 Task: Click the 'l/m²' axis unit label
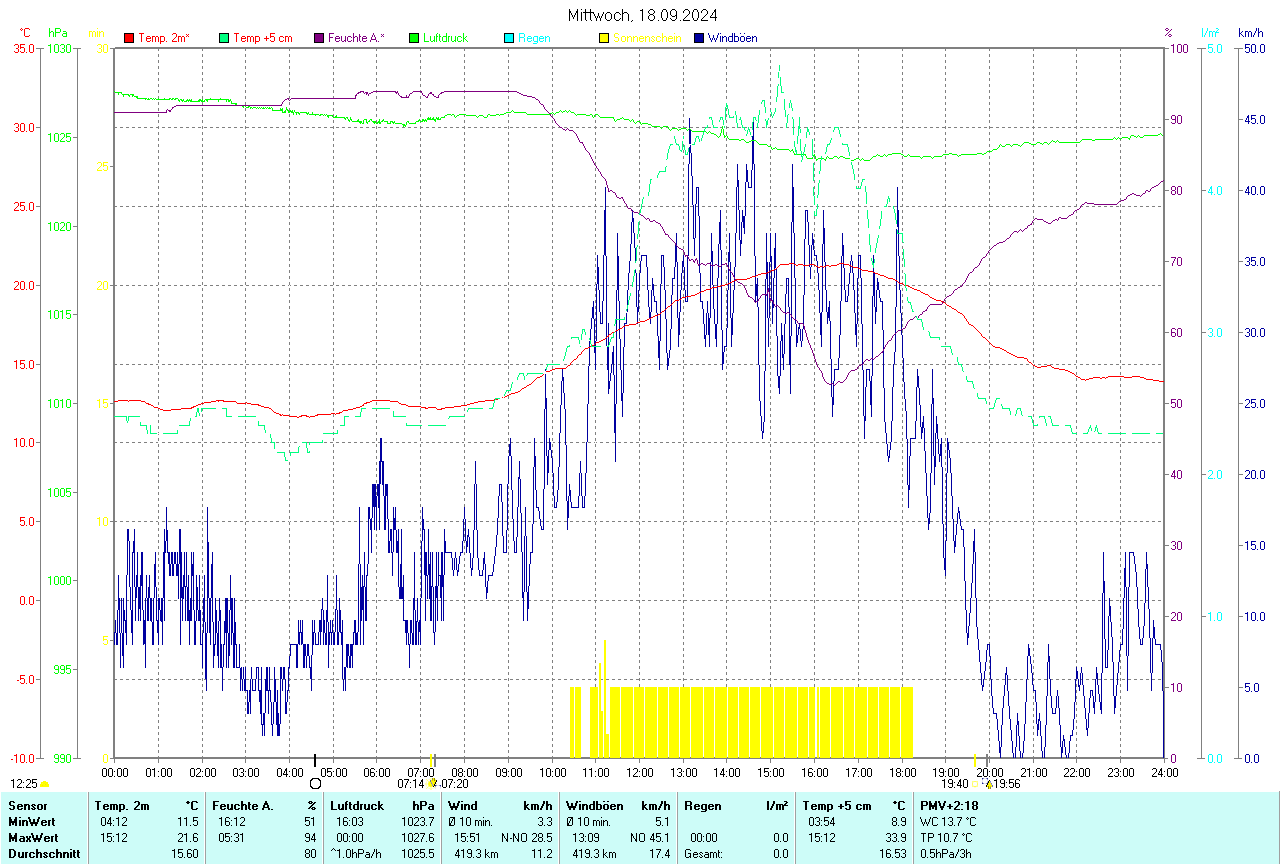[1210, 33]
